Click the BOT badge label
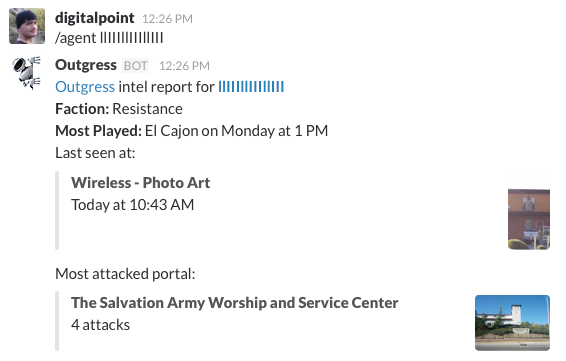The width and height of the screenshot is (566, 361). 135,66
